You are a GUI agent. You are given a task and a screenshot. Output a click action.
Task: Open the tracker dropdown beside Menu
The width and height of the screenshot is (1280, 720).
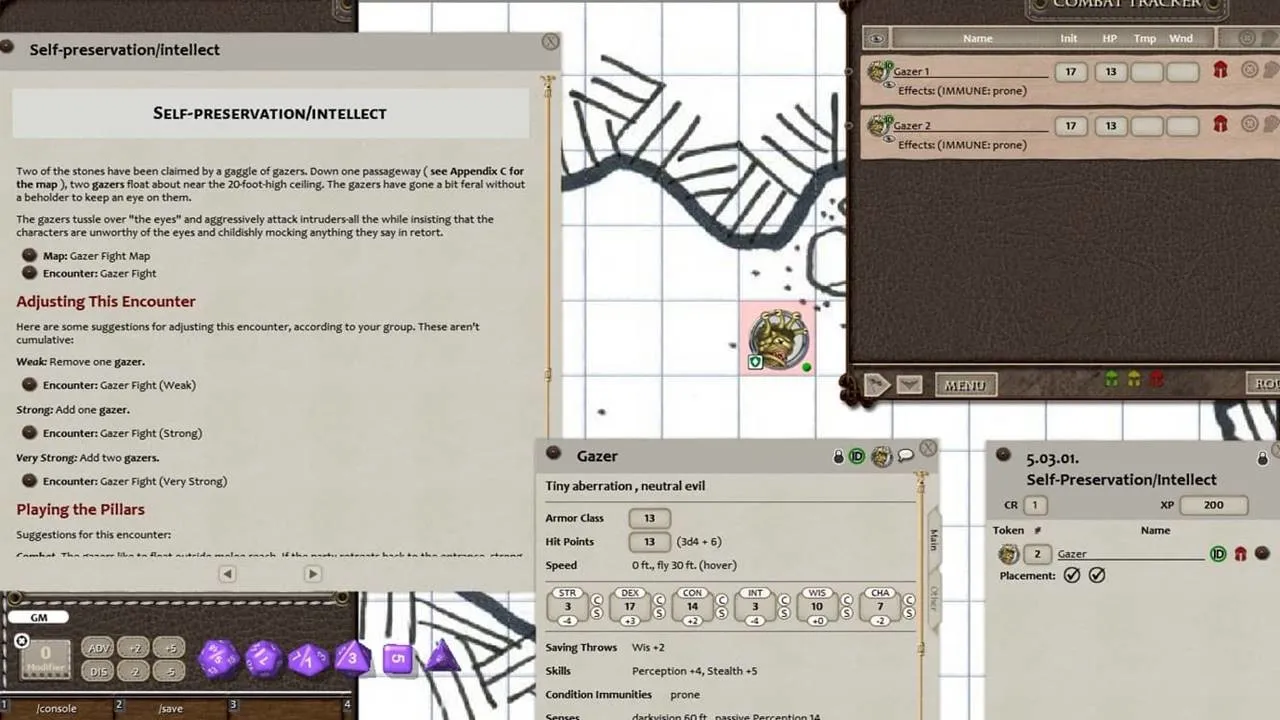(x=909, y=385)
